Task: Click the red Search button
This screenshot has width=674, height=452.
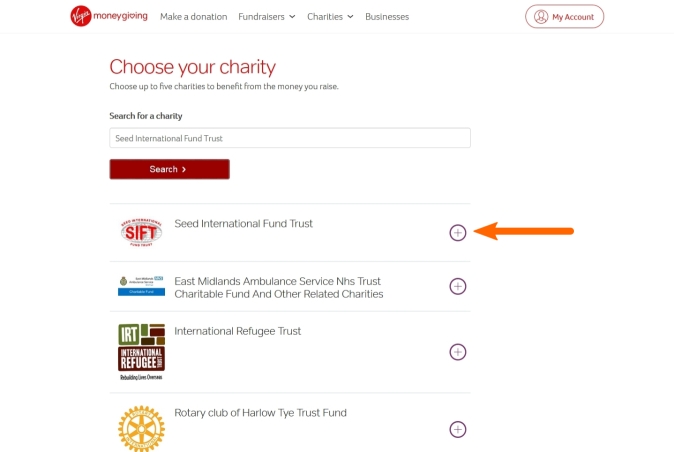Action: click(169, 169)
